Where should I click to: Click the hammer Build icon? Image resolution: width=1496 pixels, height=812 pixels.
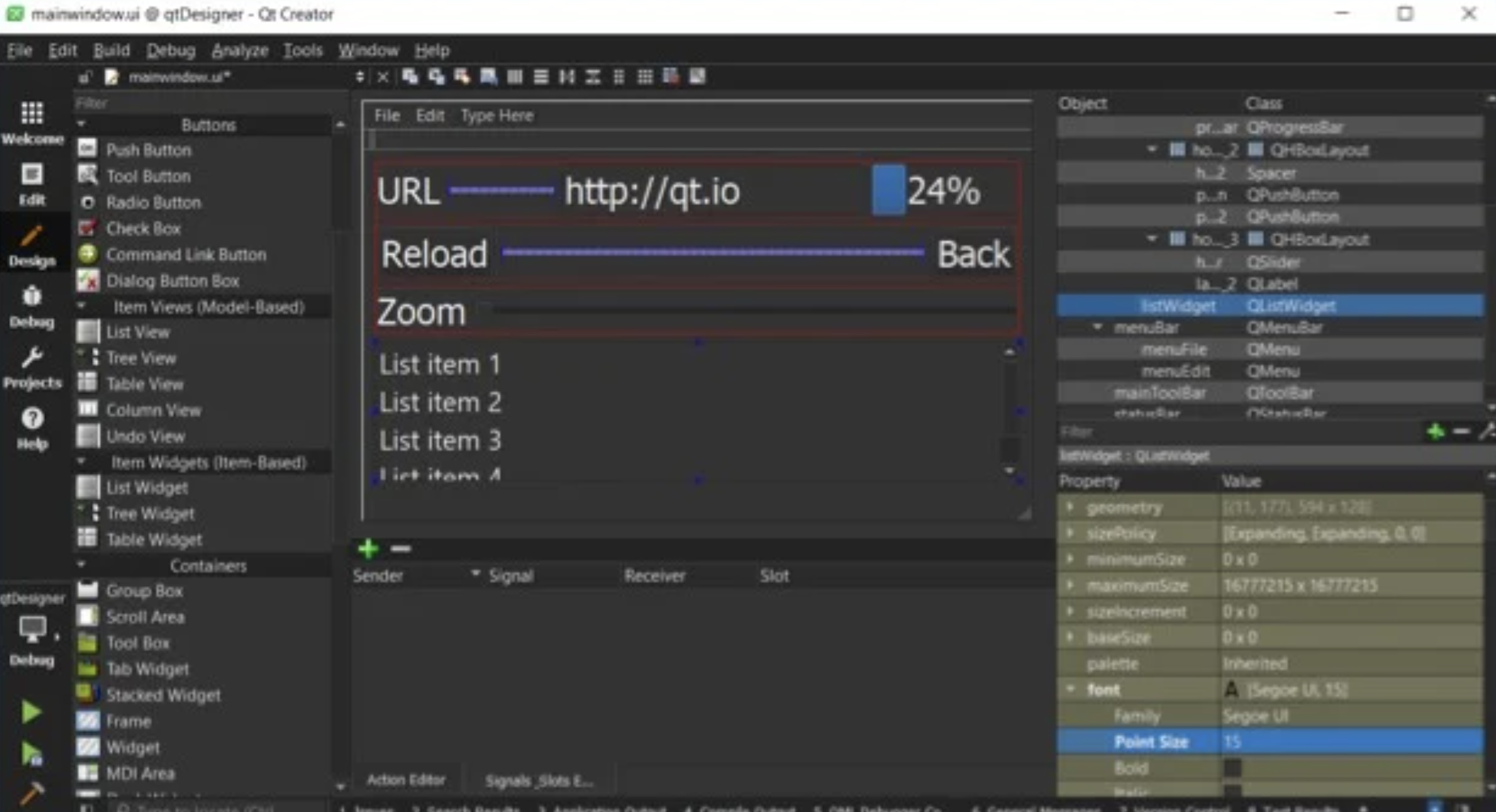[x=31, y=793]
